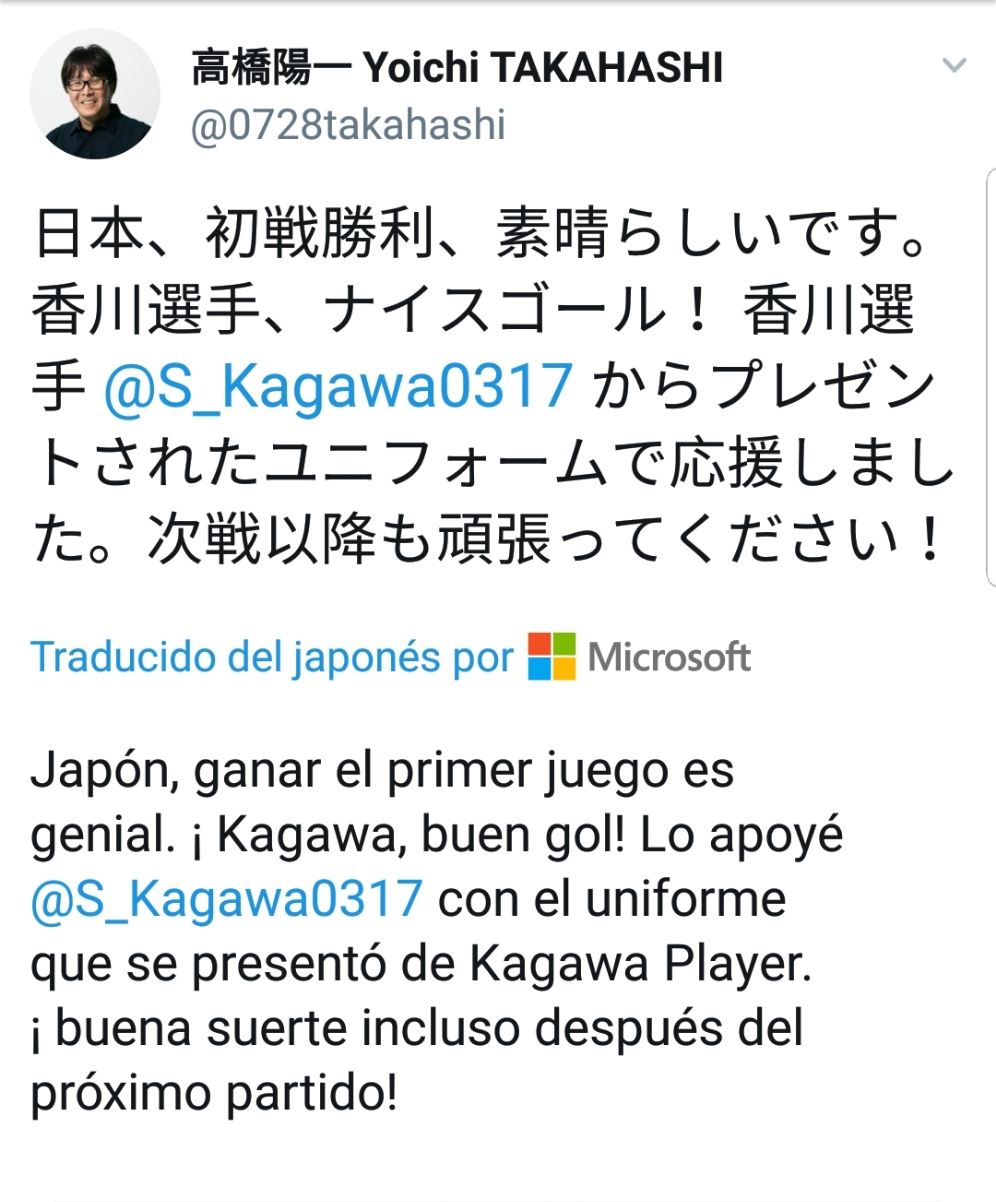The height and width of the screenshot is (1202, 996).
Task: Open the @0728takahashi handle
Action: click(348, 127)
